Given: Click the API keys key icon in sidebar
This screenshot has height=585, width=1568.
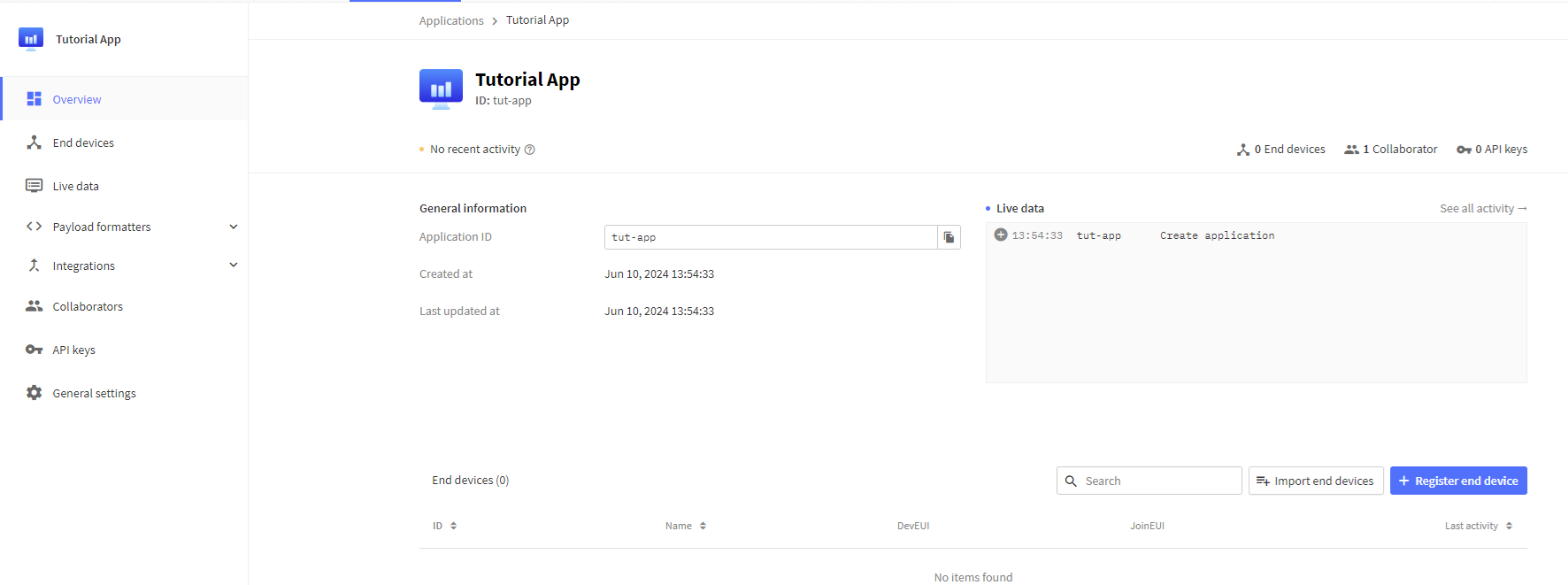Looking at the screenshot, I should point(34,350).
